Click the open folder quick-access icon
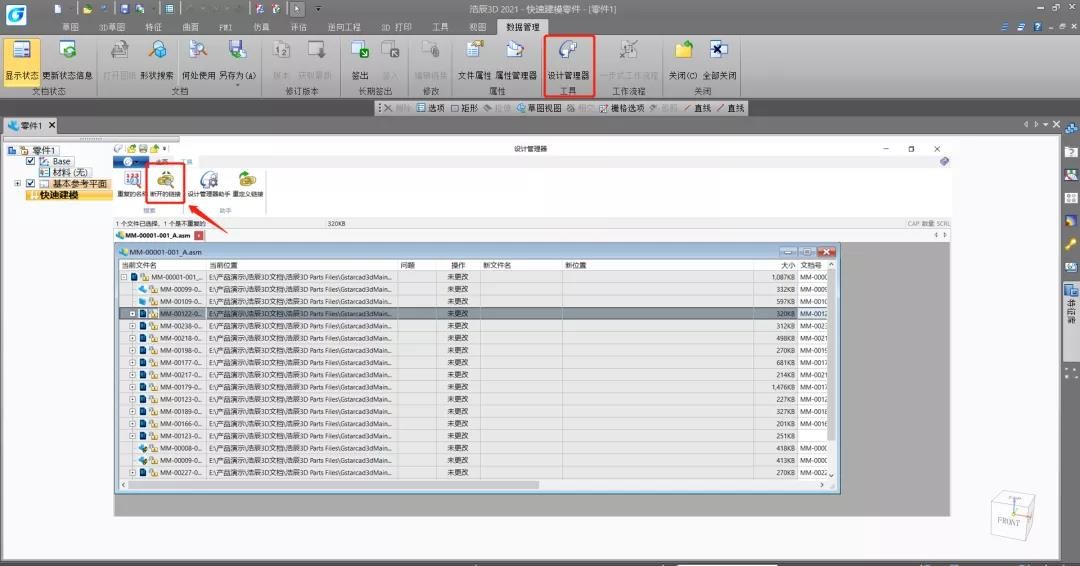The width and height of the screenshot is (1080, 566). [87, 9]
